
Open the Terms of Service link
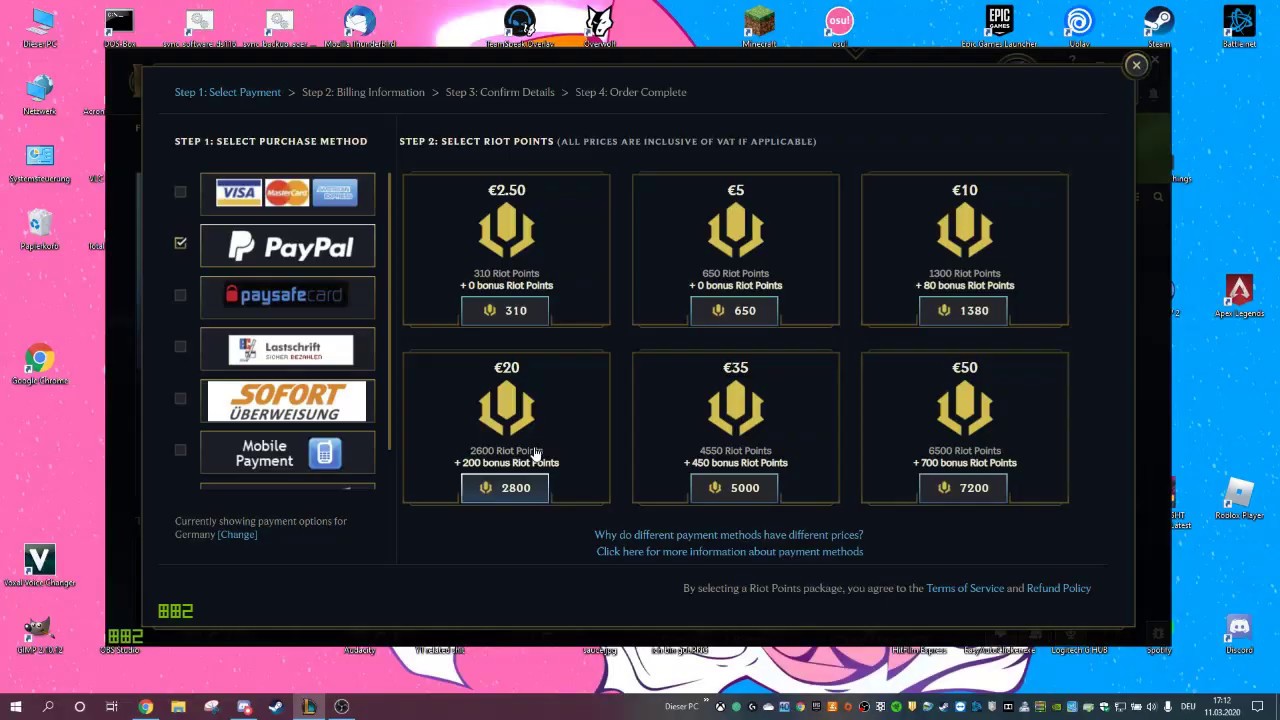pyautogui.click(x=965, y=588)
